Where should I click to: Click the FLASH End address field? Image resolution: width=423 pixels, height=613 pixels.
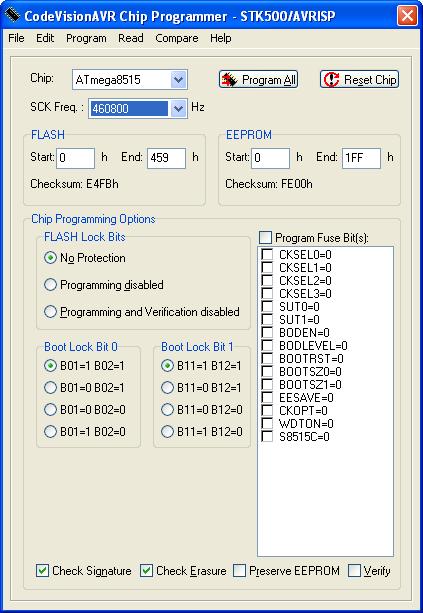(166, 158)
